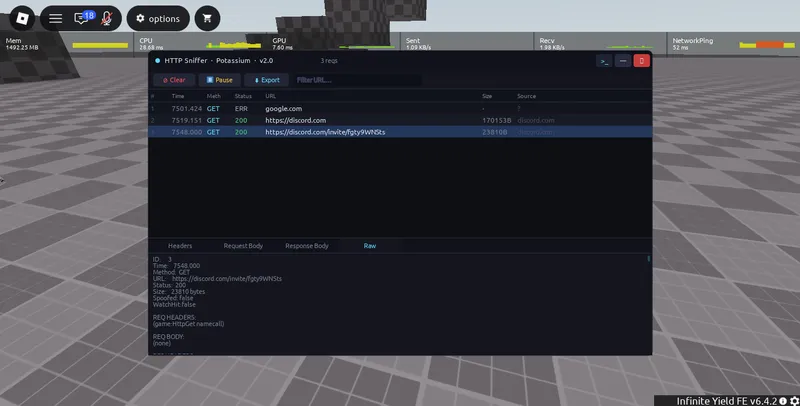The width and height of the screenshot is (800, 406).
Task: Open the console prompt icon in sniffer titlebar
Action: [604, 61]
